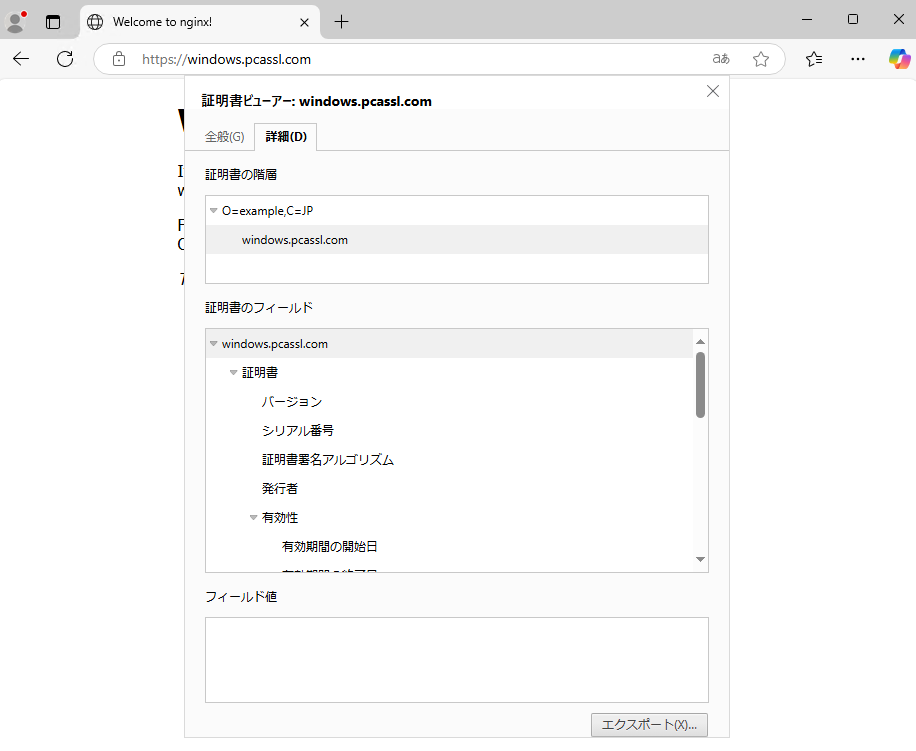Screen dimensions: 916x751
Task: Select O=example,C=JP in certificate hierarchy
Action: 457,210
